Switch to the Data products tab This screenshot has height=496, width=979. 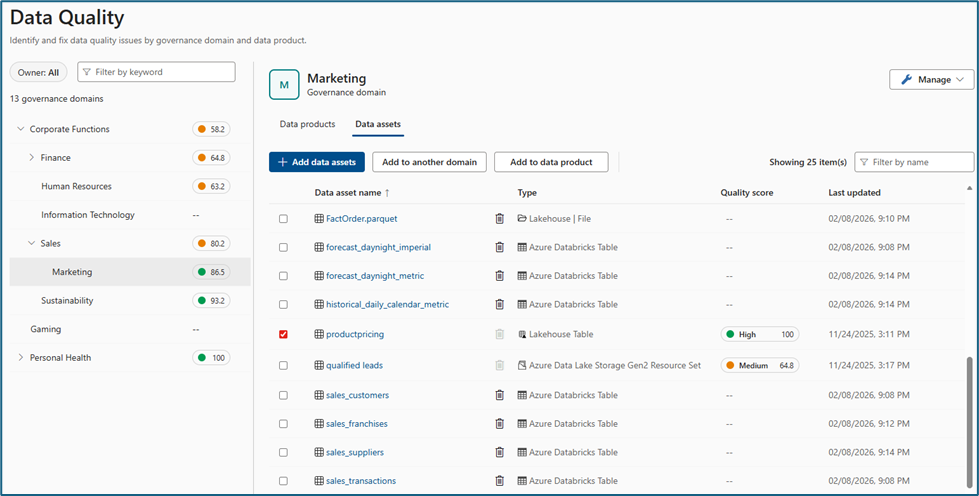point(307,125)
